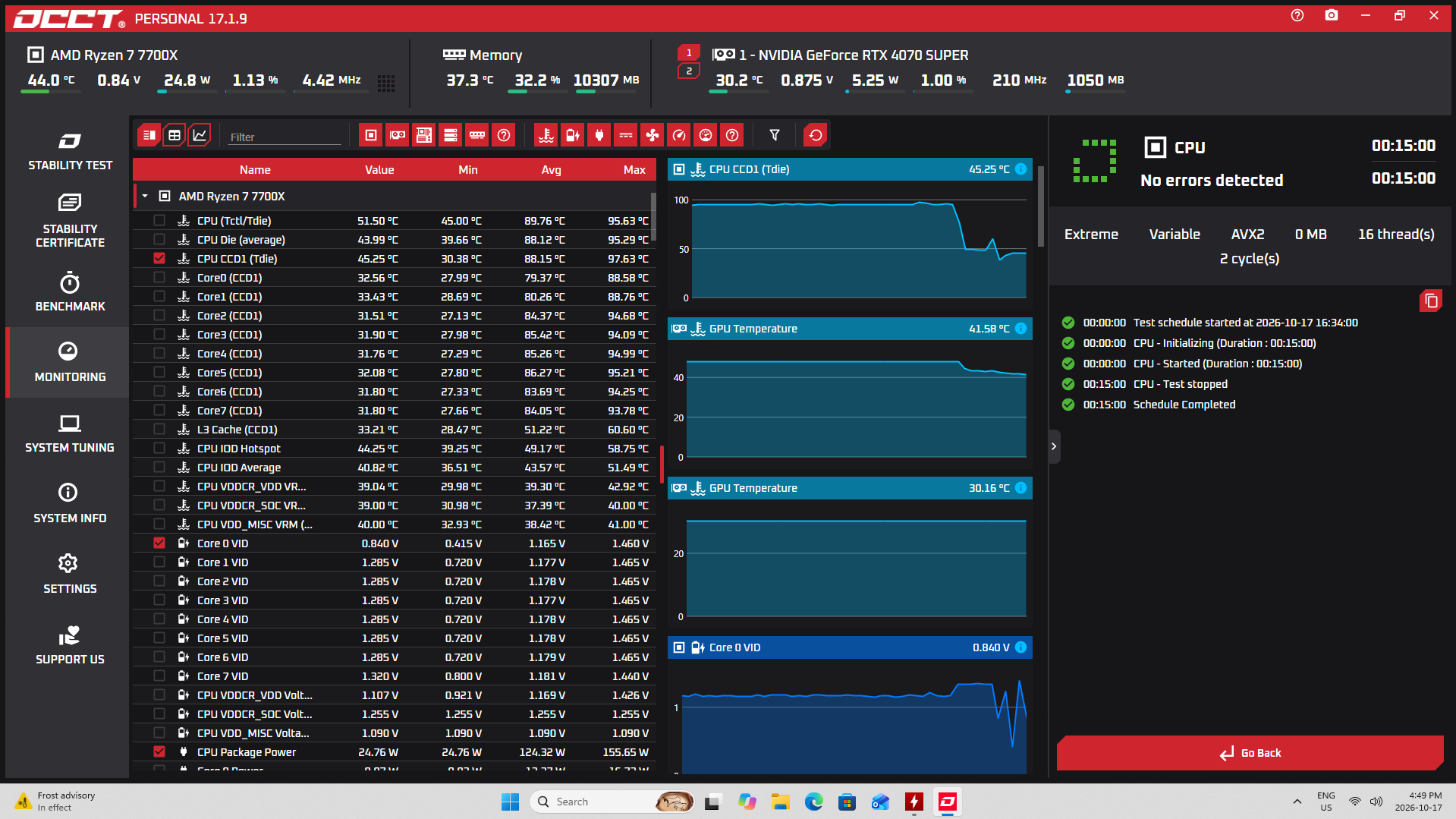Open the Stability Test section
1456x819 pixels.
tap(70, 152)
